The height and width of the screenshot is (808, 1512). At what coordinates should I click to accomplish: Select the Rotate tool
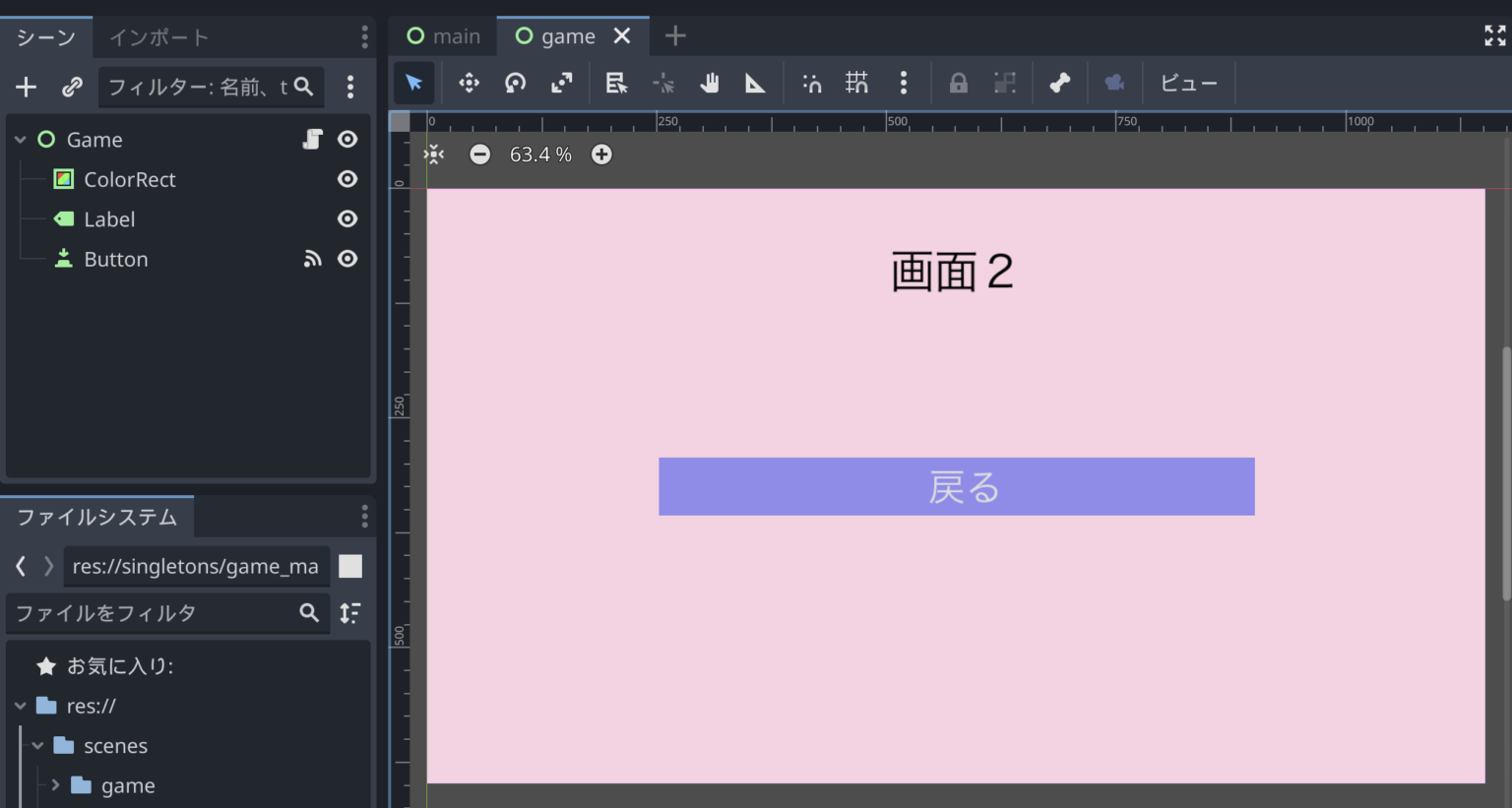pyautogui.click(x=515, y=83)
